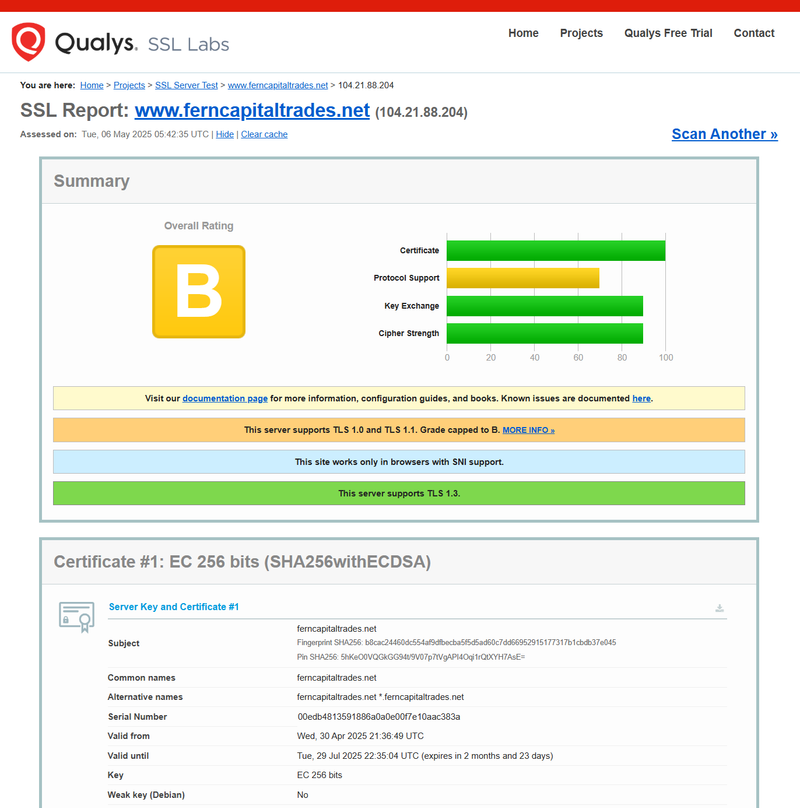This screenshot has height=808, width=800.
Task: Click the Server Key and Certificate #1 heading
Action: pos(174,607)
